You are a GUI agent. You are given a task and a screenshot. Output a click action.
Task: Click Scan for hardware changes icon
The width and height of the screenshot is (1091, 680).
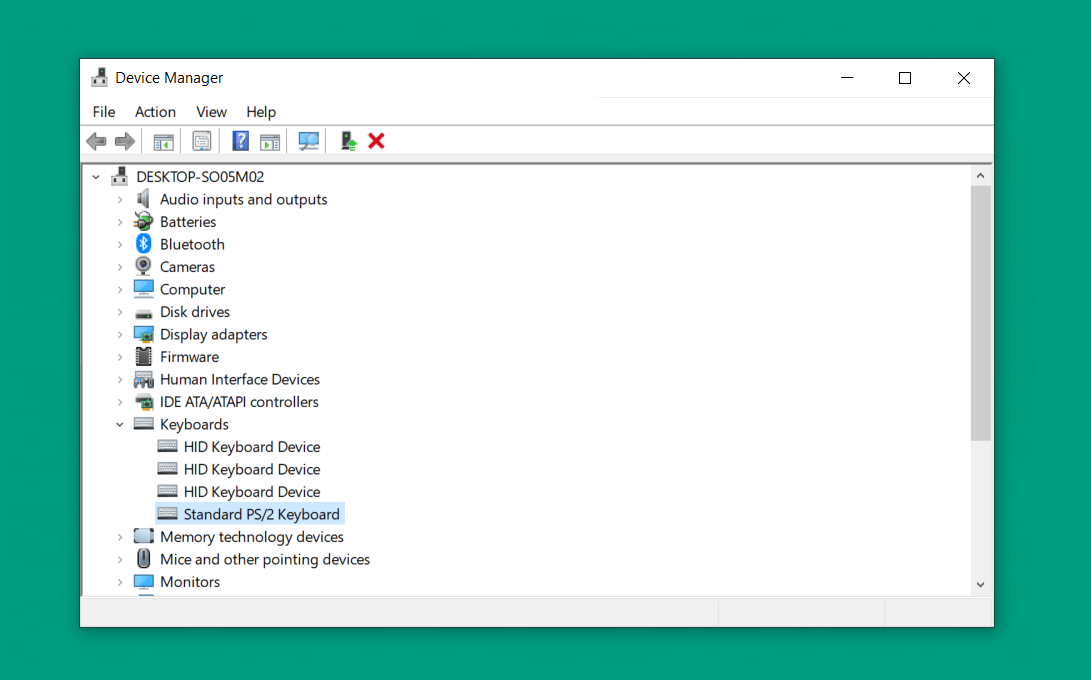coord(308,141)
